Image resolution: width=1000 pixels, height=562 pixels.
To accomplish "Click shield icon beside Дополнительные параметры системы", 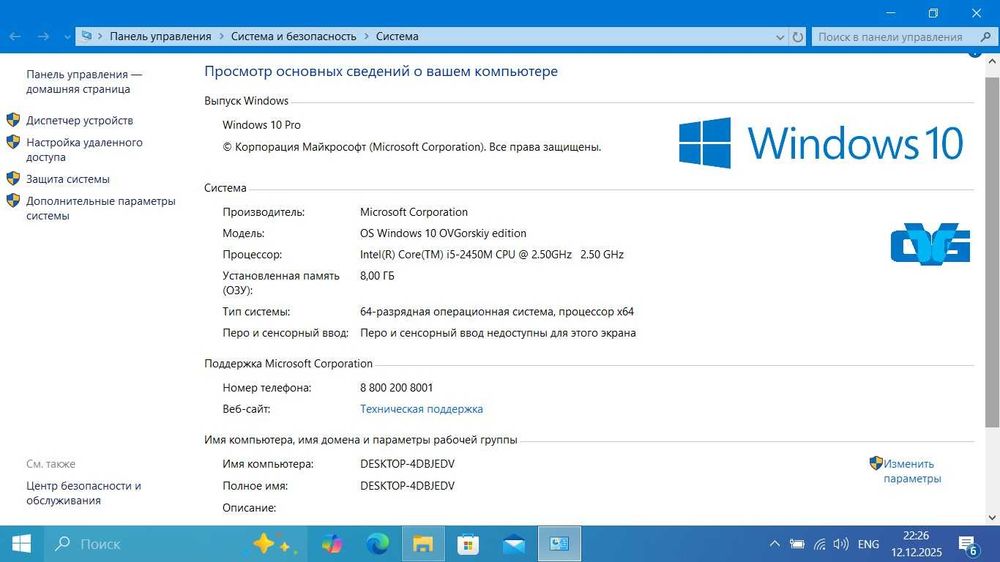I will pos(13,200).
